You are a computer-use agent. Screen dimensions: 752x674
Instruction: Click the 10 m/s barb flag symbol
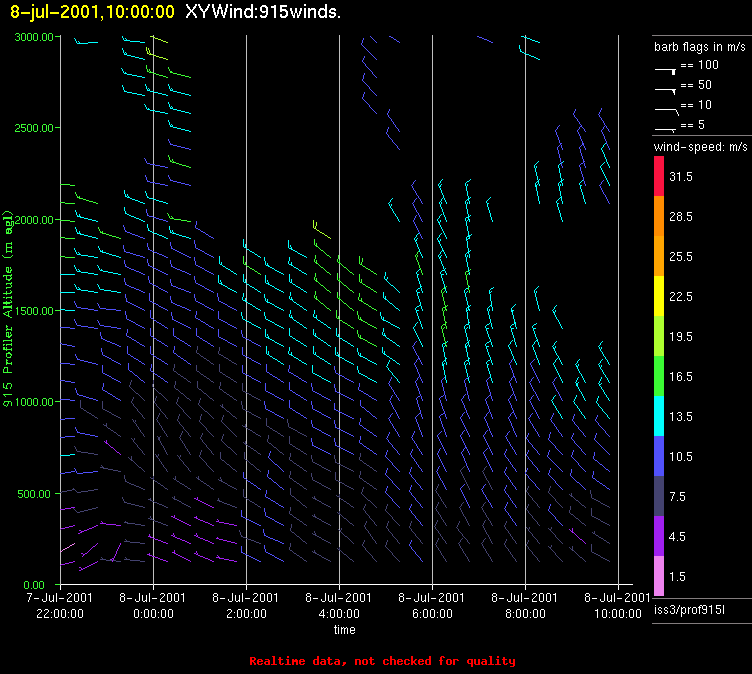(667, 112)
